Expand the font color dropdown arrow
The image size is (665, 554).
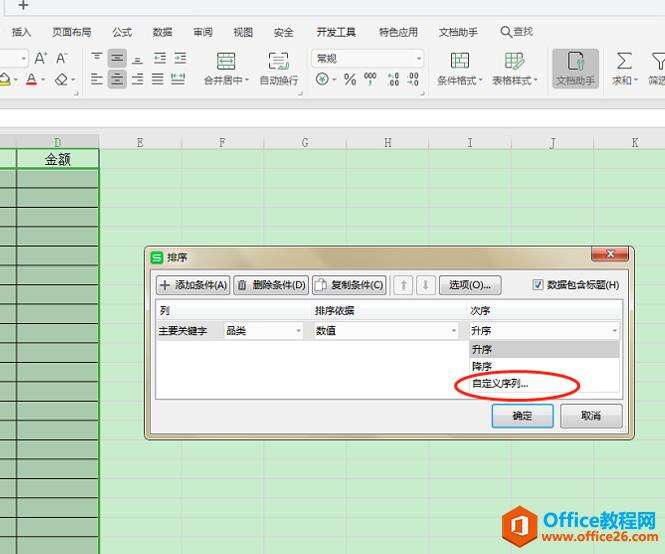(43, 80)
